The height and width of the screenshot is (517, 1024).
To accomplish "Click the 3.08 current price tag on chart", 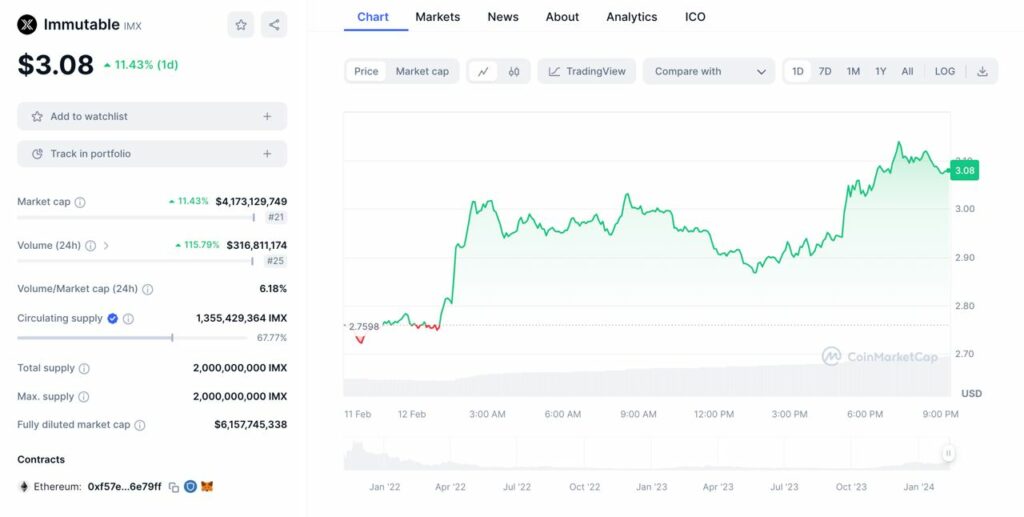I will [965, 170].
